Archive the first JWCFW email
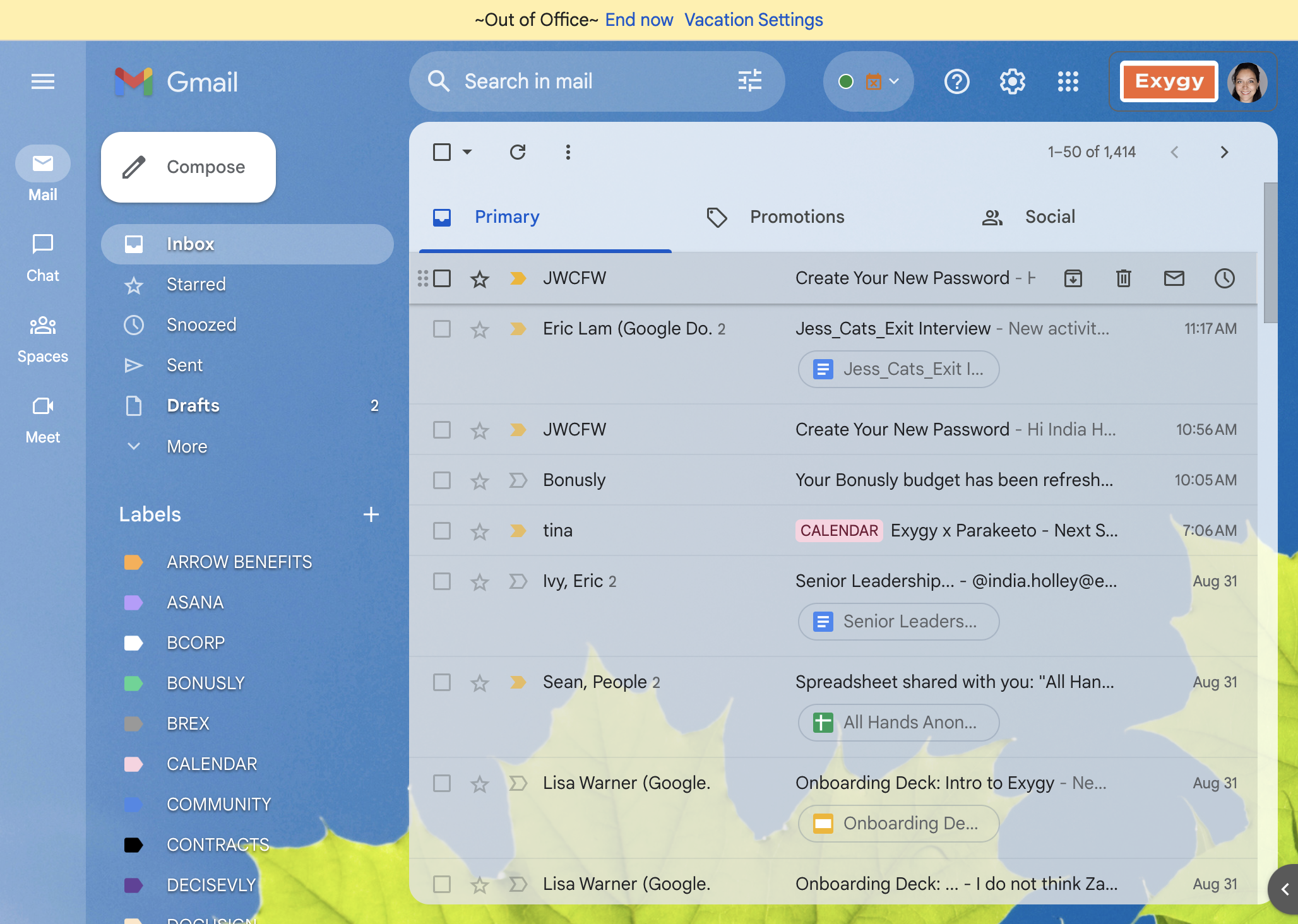This screenshot has height=924, width=1298. (1073, 278)
